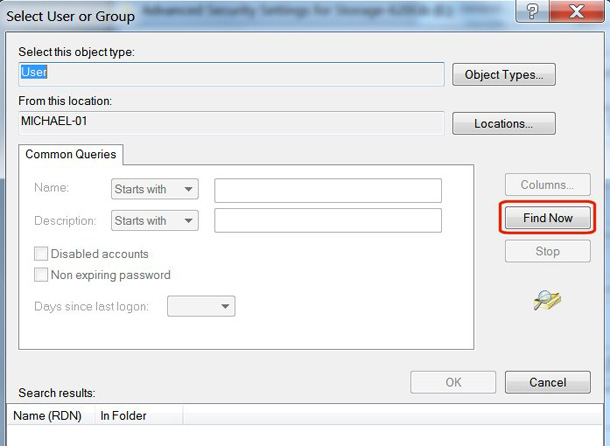Confirm with the OK button
This screenshot has width=610, height=446.
pyautogui.click(x=453, y=382)
